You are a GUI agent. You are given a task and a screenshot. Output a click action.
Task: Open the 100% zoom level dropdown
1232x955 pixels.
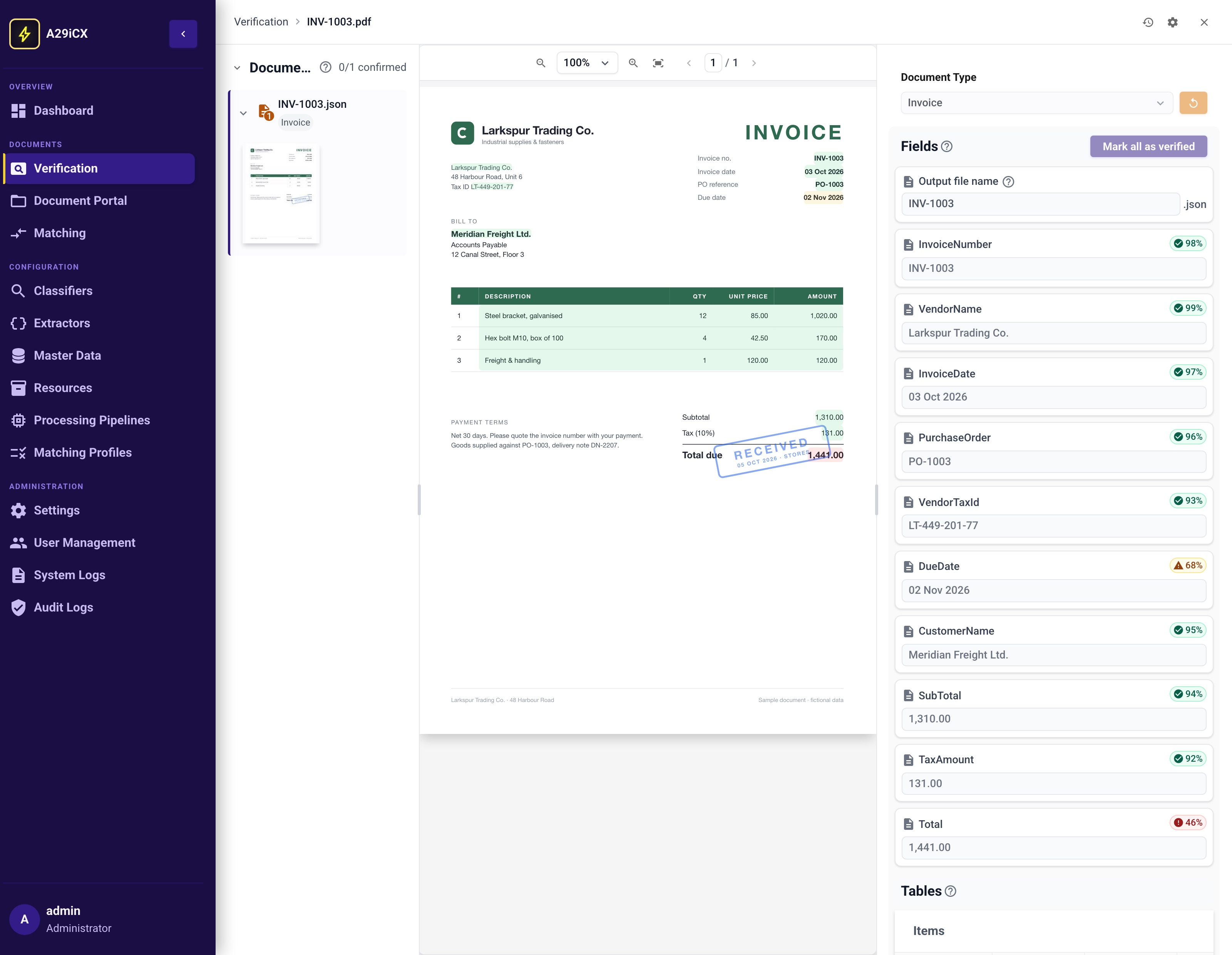(x=587, y=63)
